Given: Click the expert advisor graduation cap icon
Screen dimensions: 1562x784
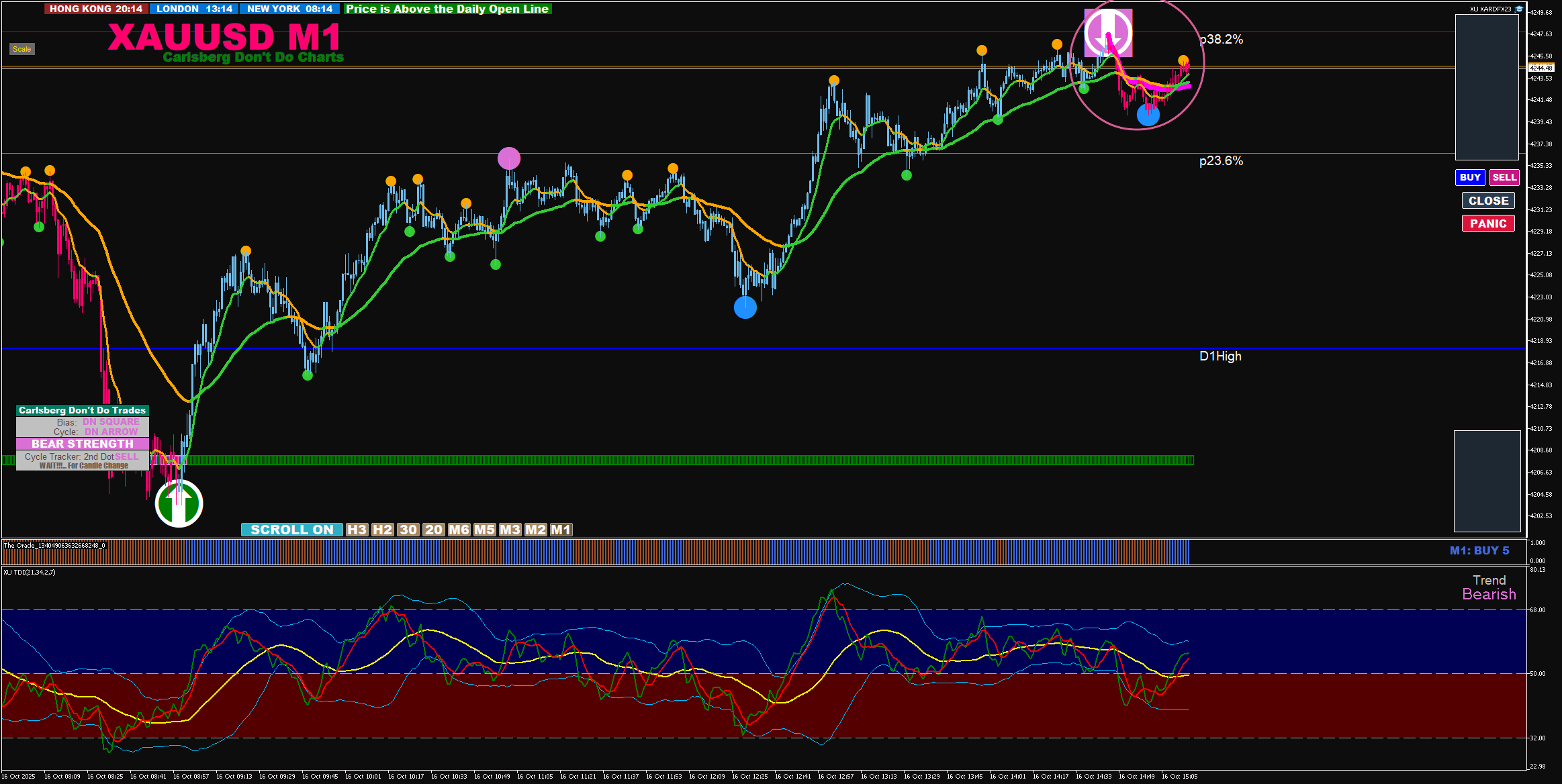Looking at the screenshot, I should coord(1518,9).
